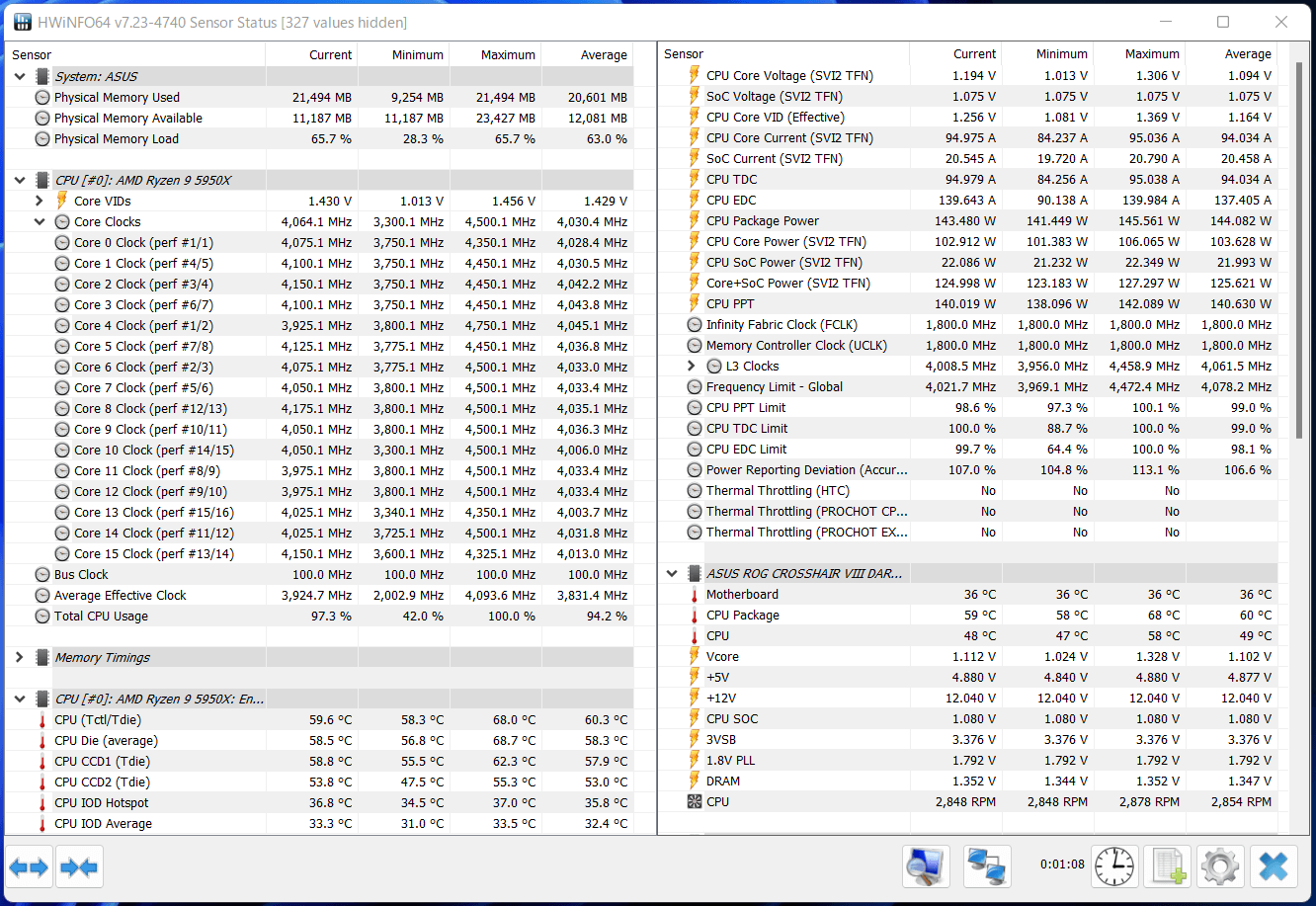This screenshot has height=906, width=1316.
Task: Select the Memory Controller Clock (UCLK) row
Action: [968, 346]
